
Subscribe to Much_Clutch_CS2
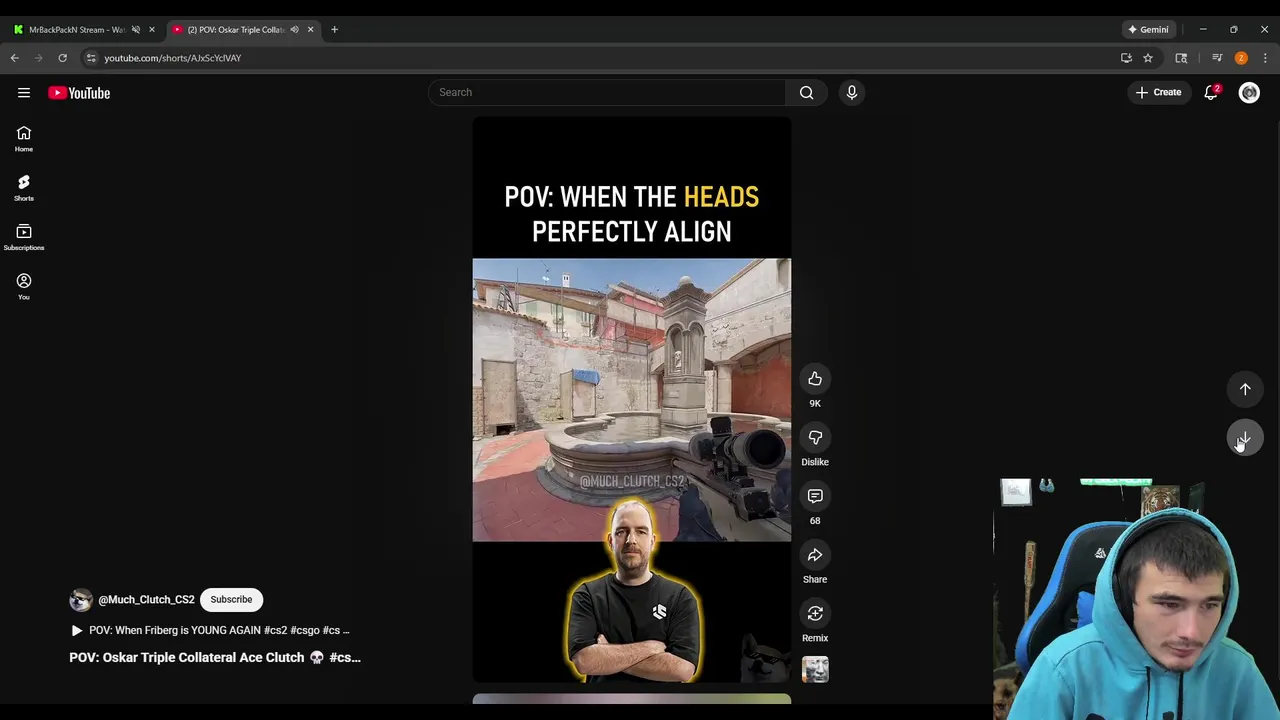tap(231, 600)
